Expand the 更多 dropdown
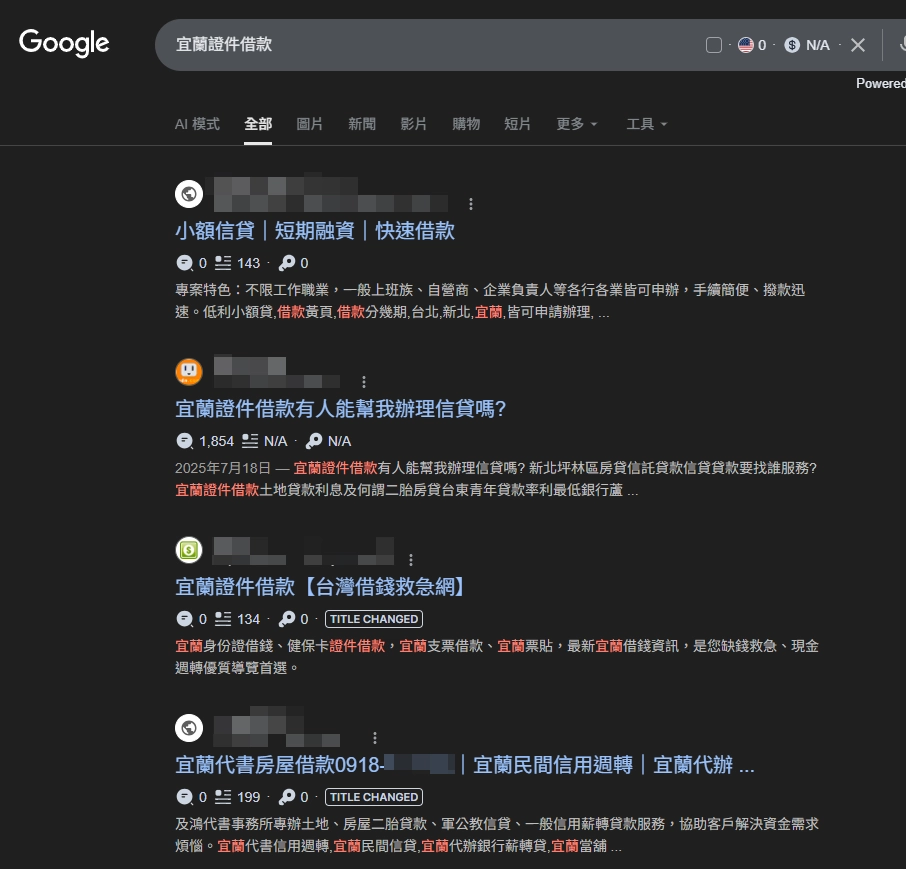Image resolution: width=906 pixels, height=869 pixels. tap(576, 124)
